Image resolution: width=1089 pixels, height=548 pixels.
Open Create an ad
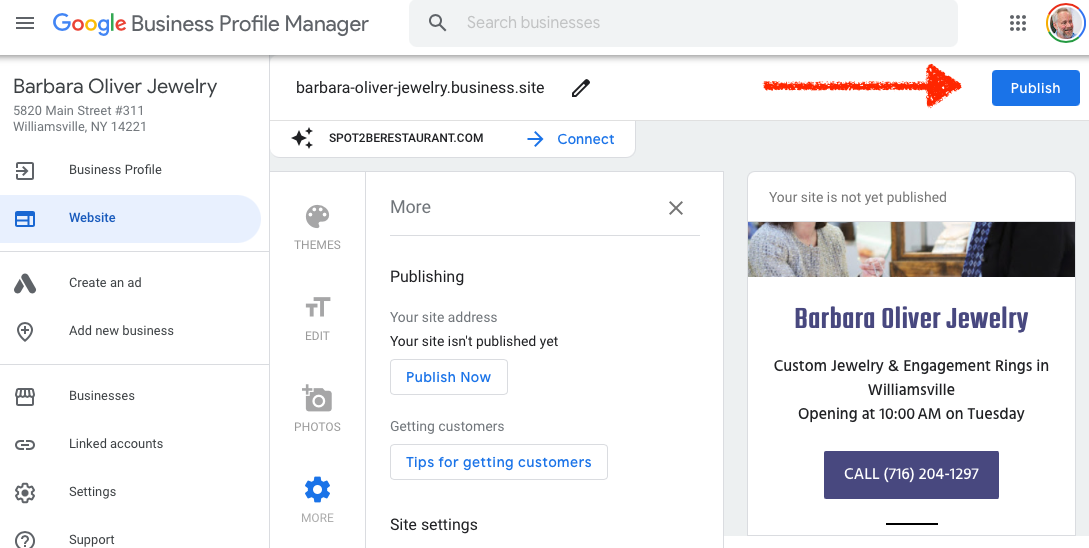pos(105,283)
